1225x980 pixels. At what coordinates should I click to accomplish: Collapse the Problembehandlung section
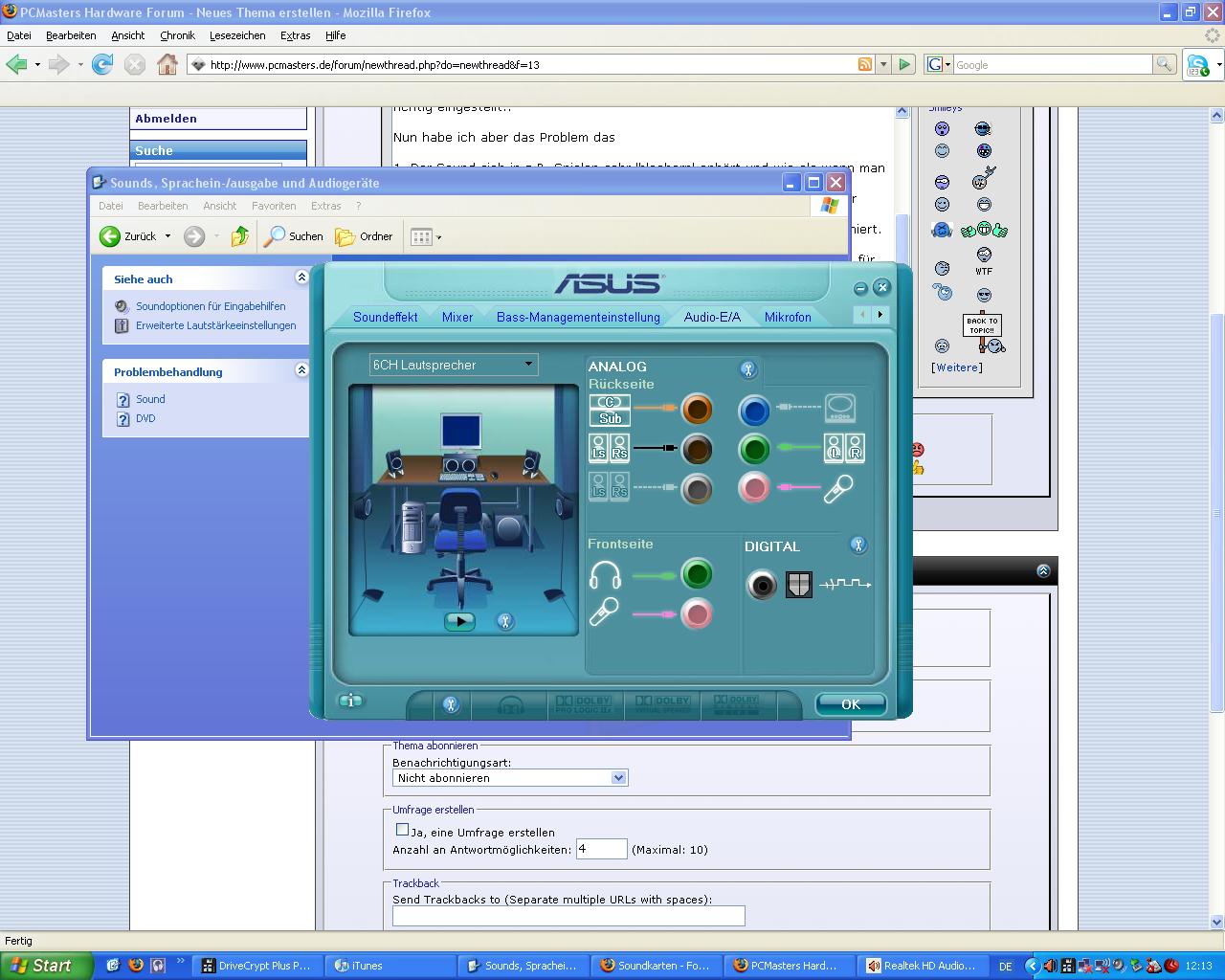pos(301,370)
